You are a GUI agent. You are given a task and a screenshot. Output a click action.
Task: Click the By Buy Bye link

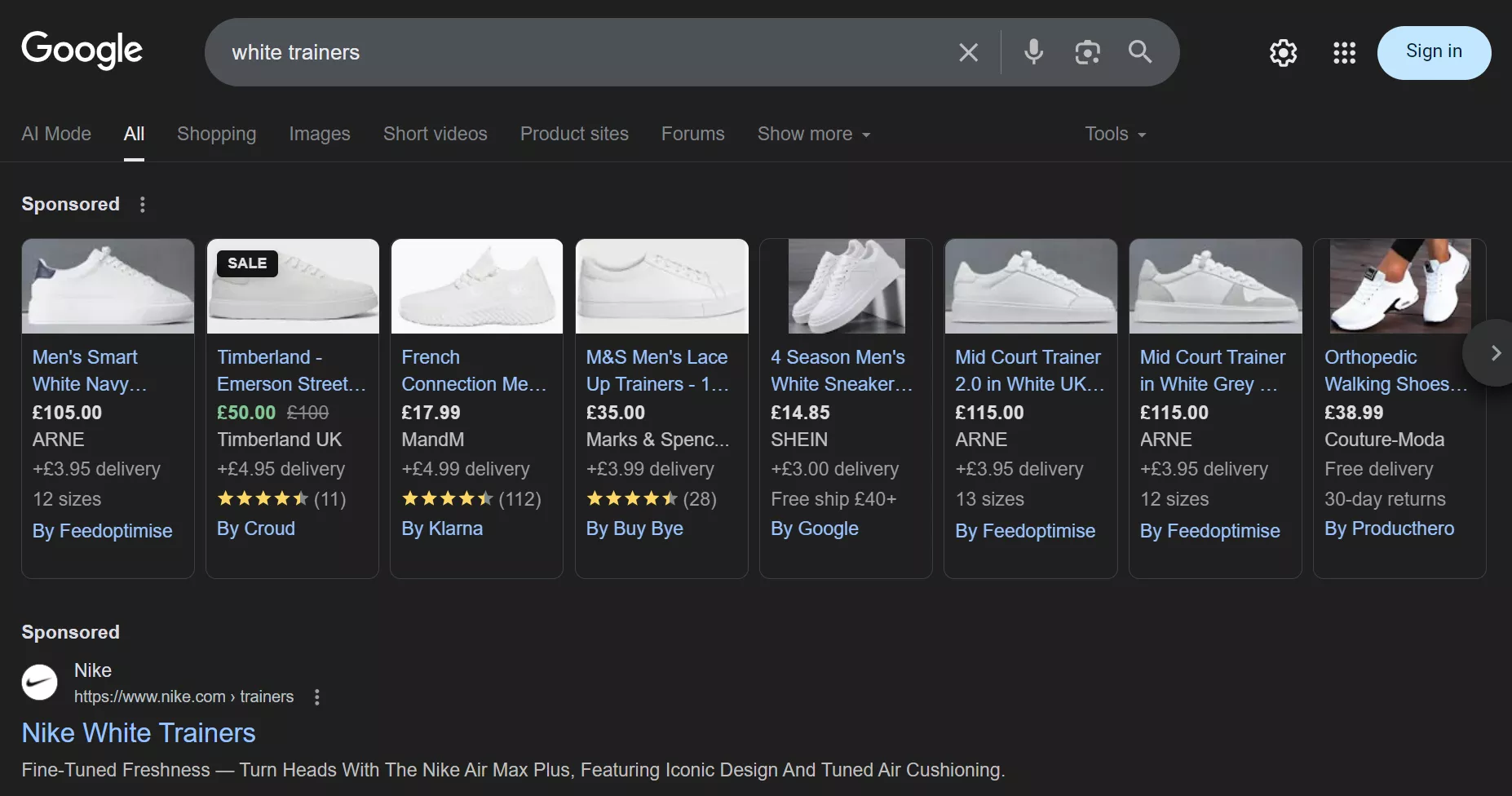[x=634, y=528]
